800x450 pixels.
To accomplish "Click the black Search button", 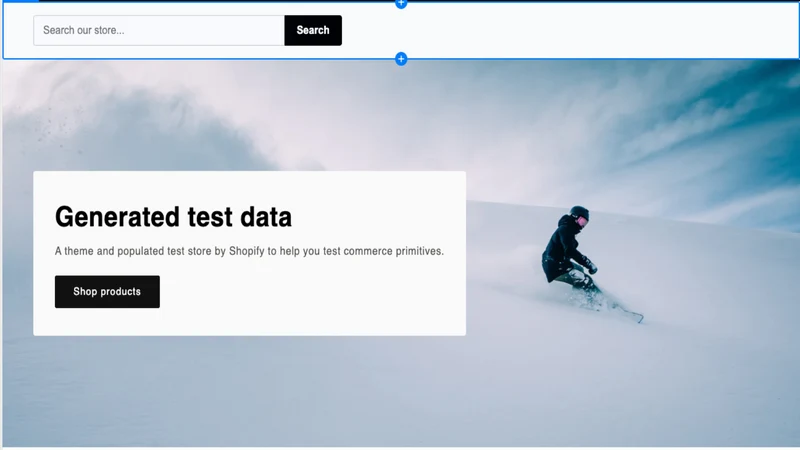I will pos(313,30).
